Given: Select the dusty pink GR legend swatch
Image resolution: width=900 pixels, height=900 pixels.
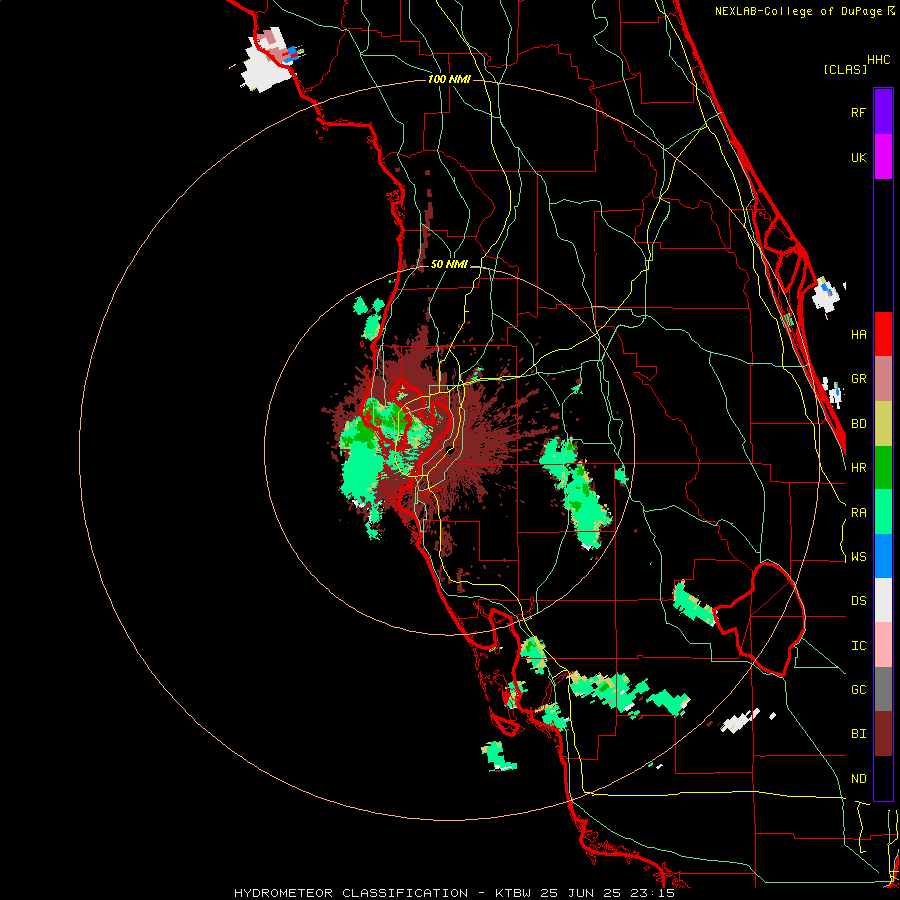Looking at the screenshot, I should point(883,378).
